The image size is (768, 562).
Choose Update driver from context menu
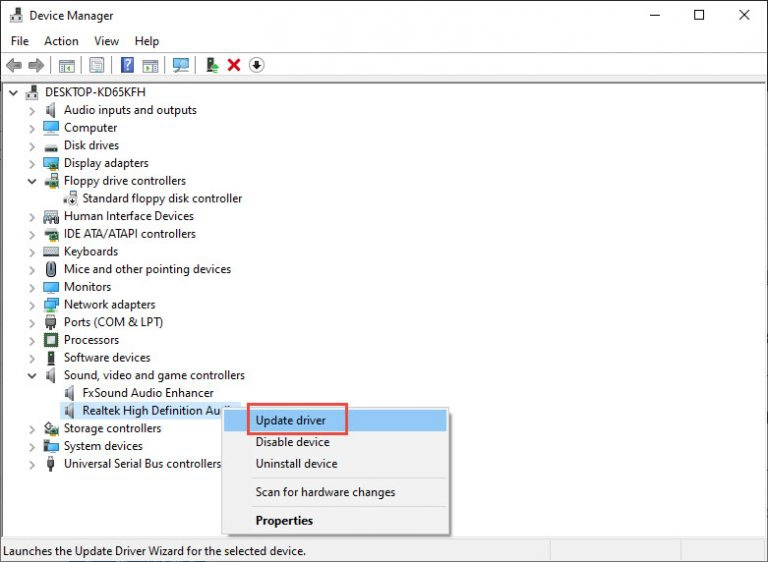[x=335, y=420]
